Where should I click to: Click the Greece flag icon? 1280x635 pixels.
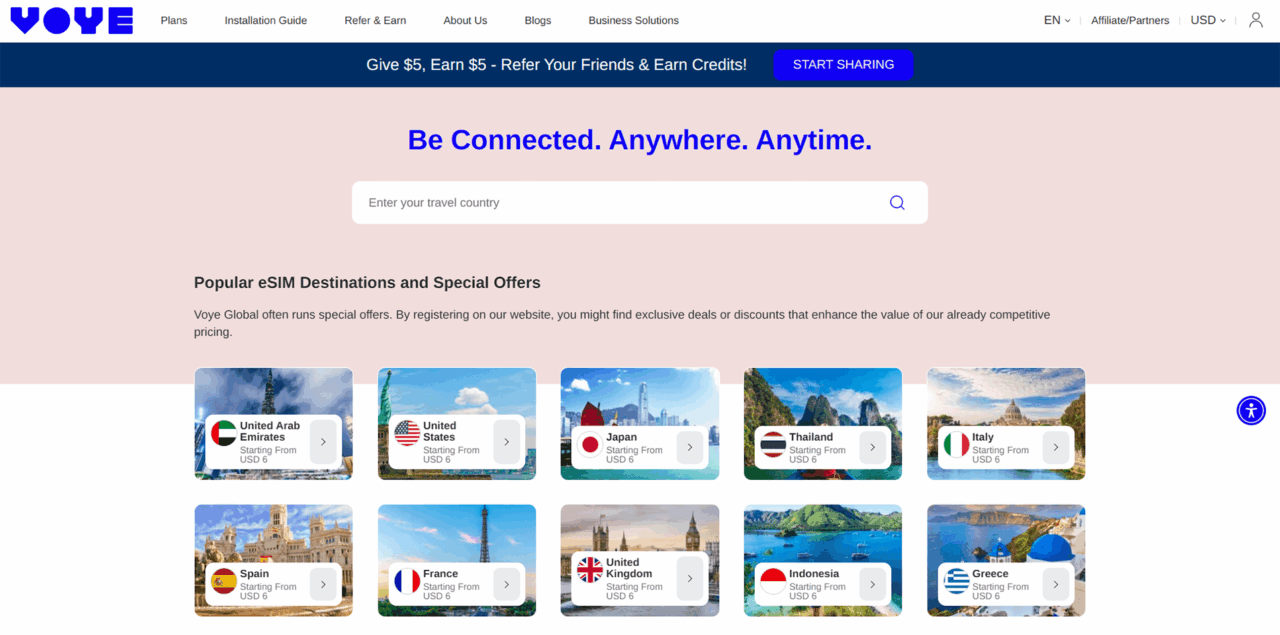click(957, 581)
